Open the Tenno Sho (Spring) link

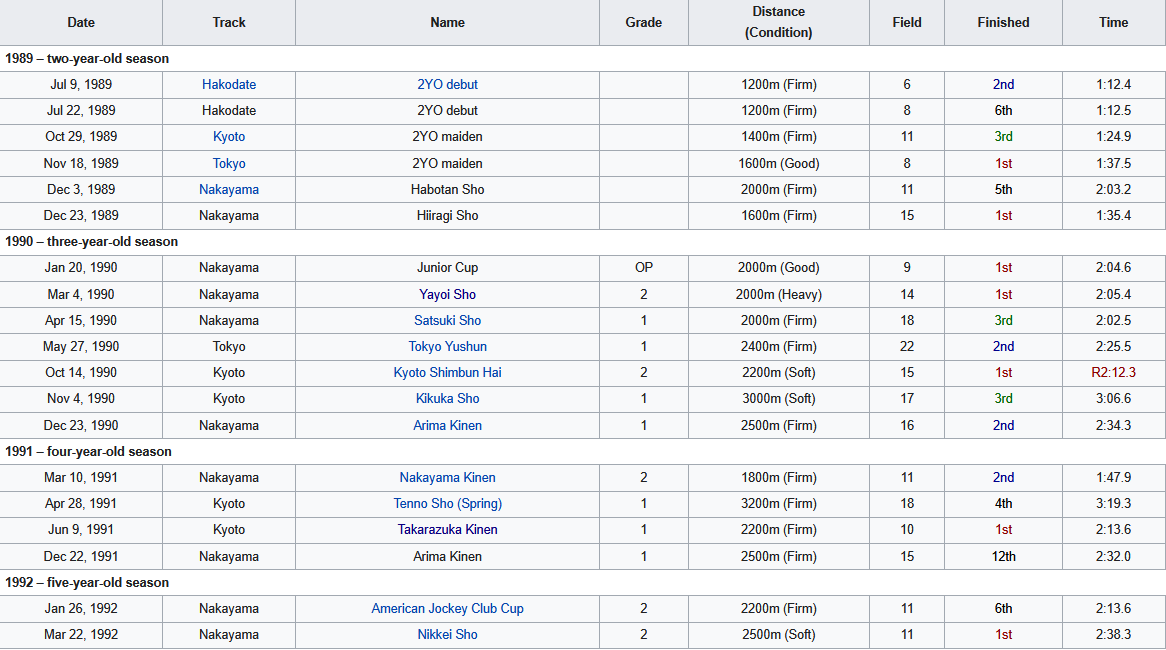tap(447, 503)
